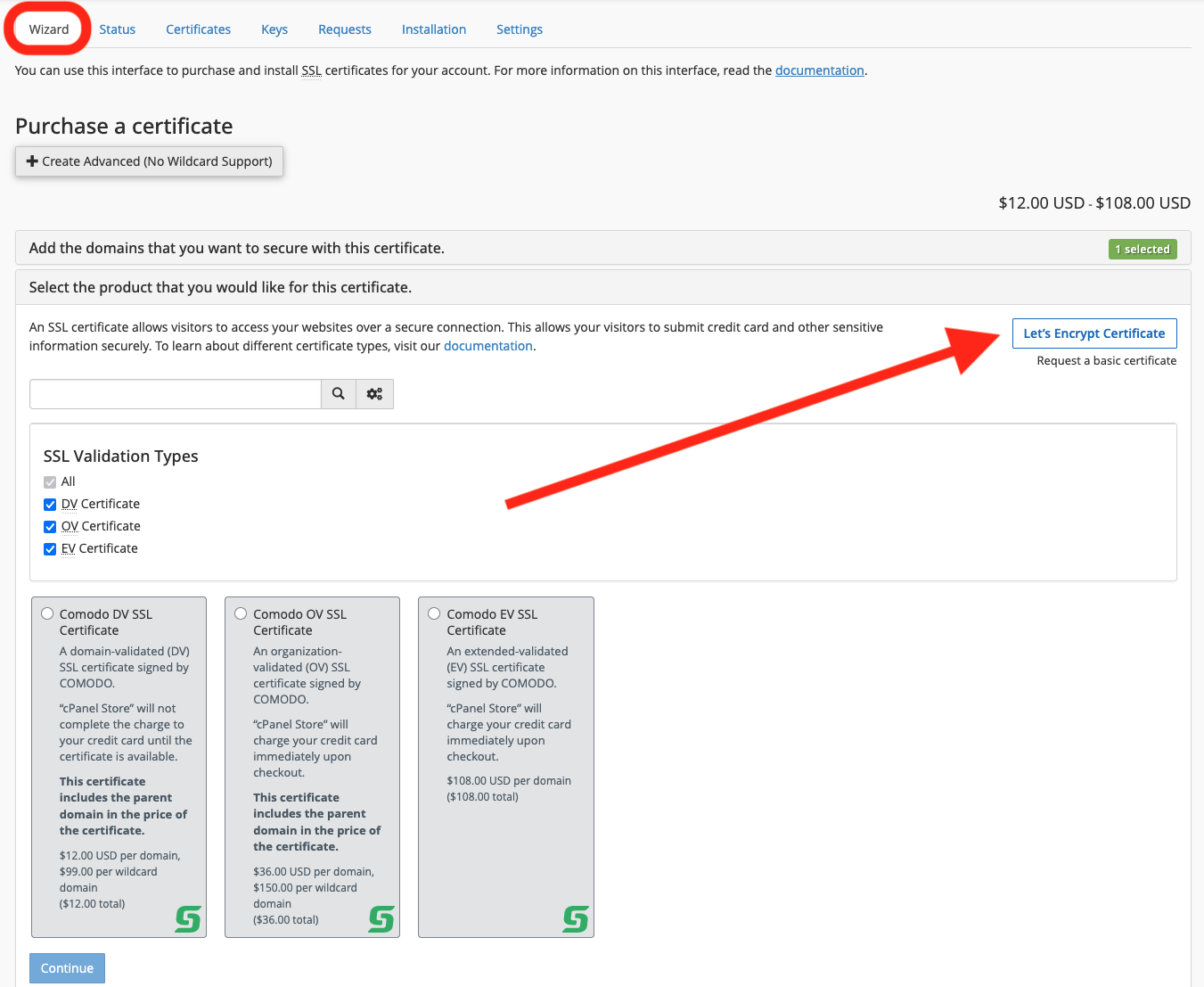Click the 'Request a basic certificate' caption
The width and height of the screenshot is (1204, 987).
click(x=1107, y=361)
